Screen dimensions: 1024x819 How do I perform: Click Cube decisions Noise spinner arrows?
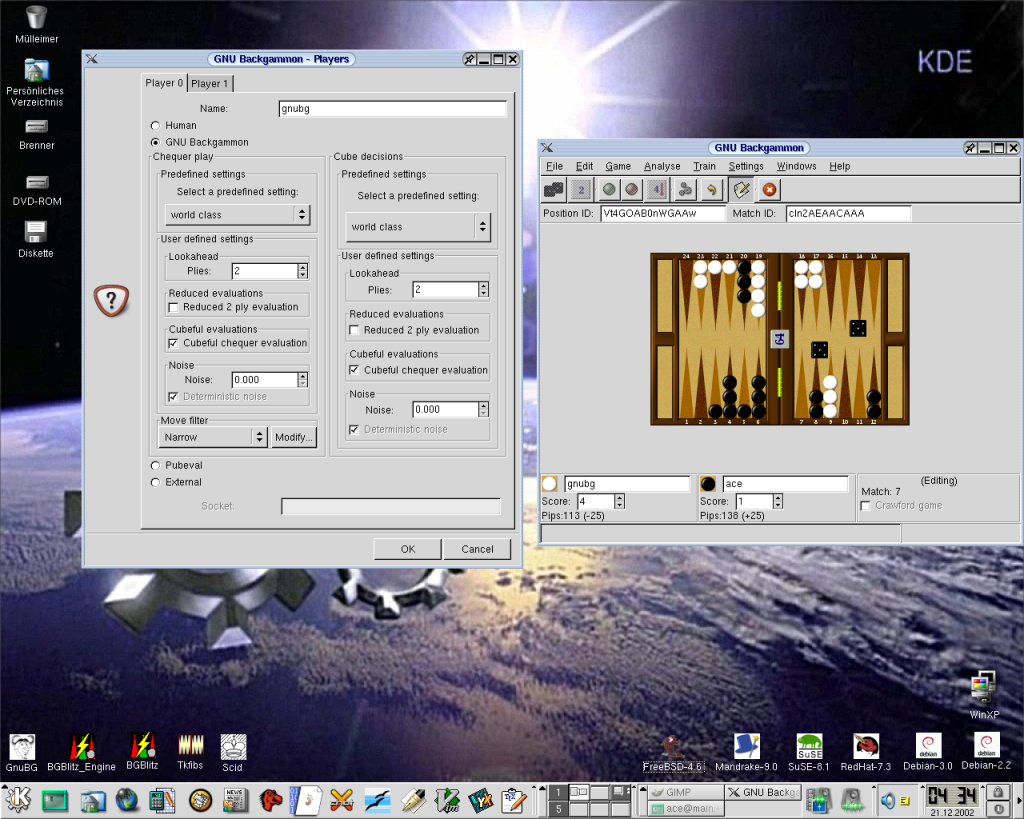point(483,410)
